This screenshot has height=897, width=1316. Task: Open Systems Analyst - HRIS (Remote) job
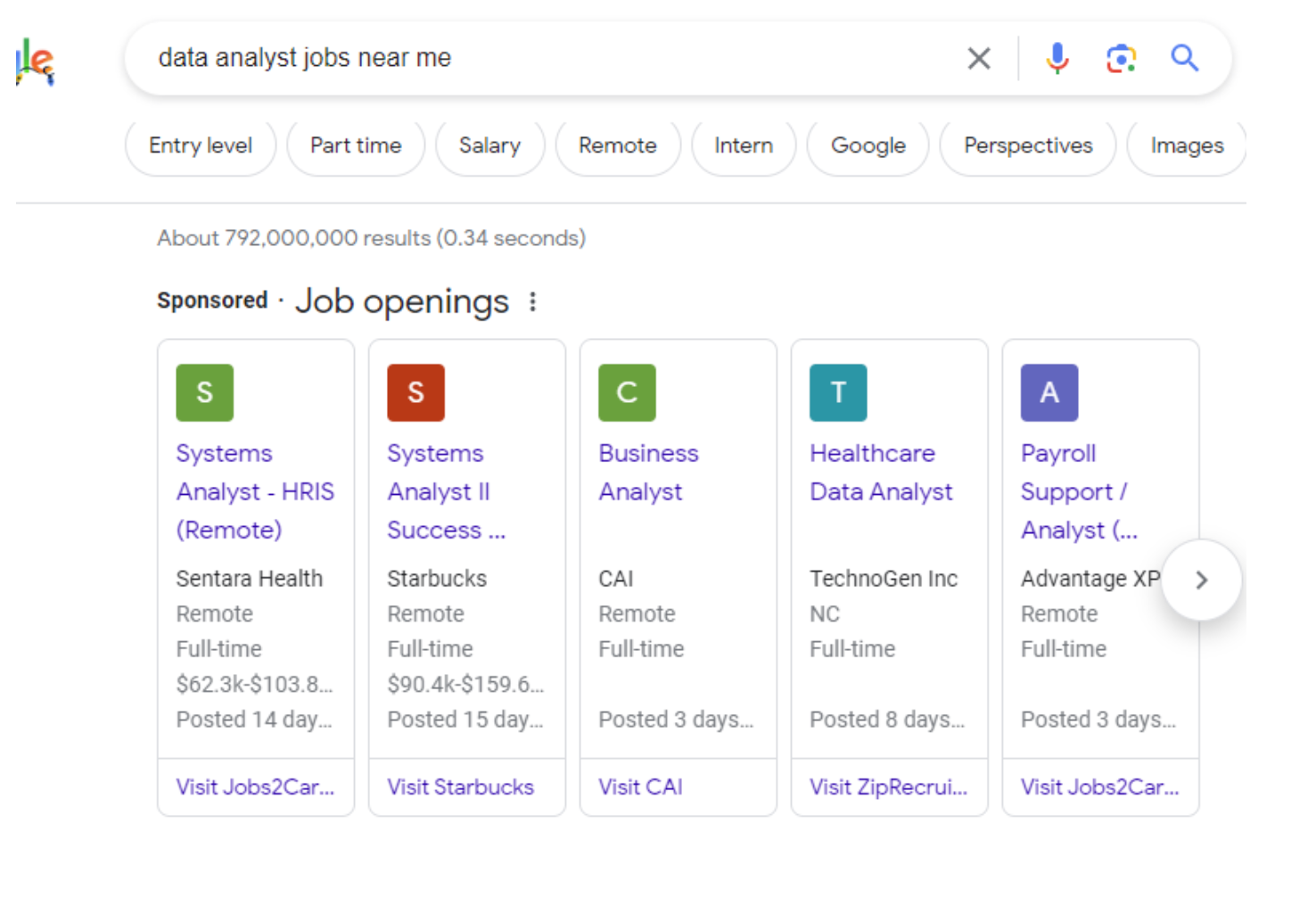click(x=255, y=491)
